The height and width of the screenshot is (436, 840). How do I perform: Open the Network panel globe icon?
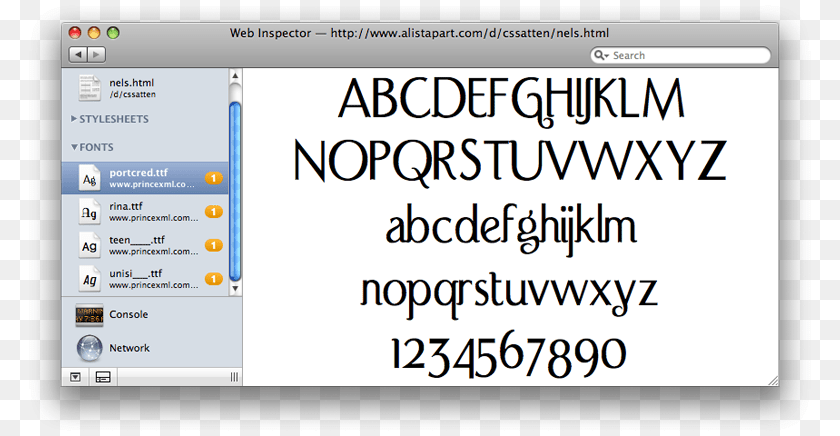click(x=89, y=348)
